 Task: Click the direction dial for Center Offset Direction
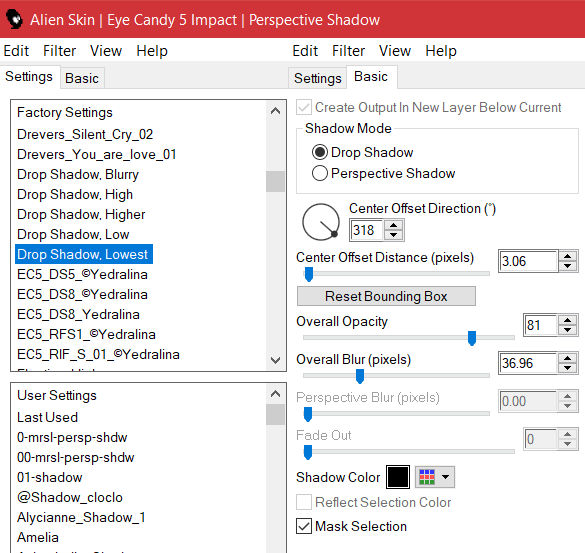pos(320,222)
